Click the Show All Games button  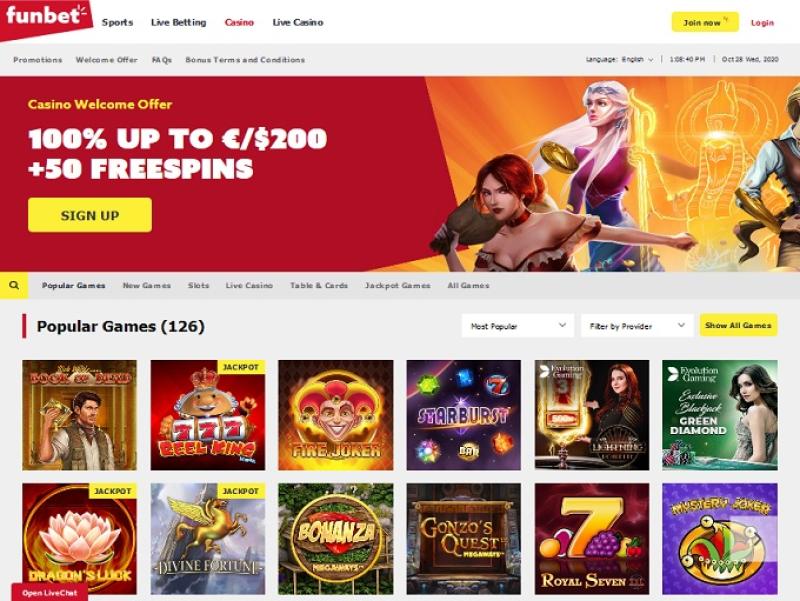click(x=738, y=325)
